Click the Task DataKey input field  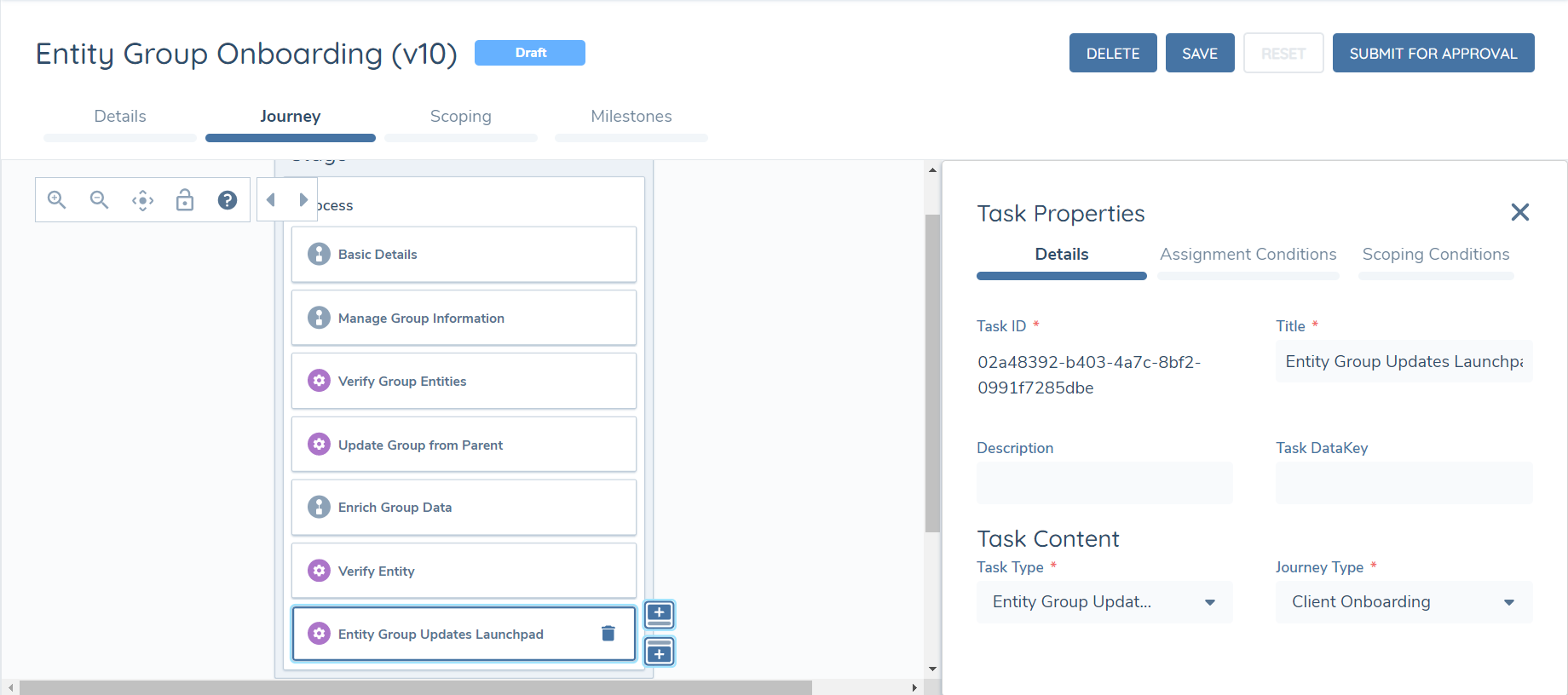click(1404, 483)
